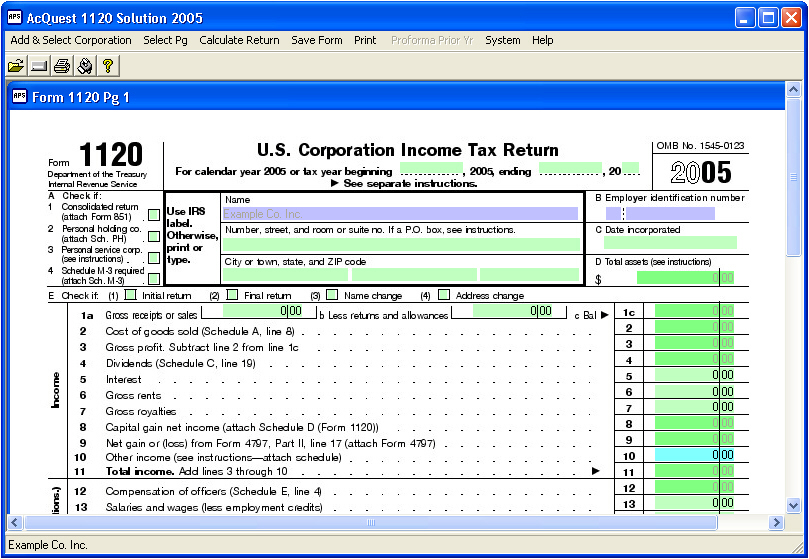Click the horizontal scrollbar right arrow
809x559 pixels.
click(776, 522)
